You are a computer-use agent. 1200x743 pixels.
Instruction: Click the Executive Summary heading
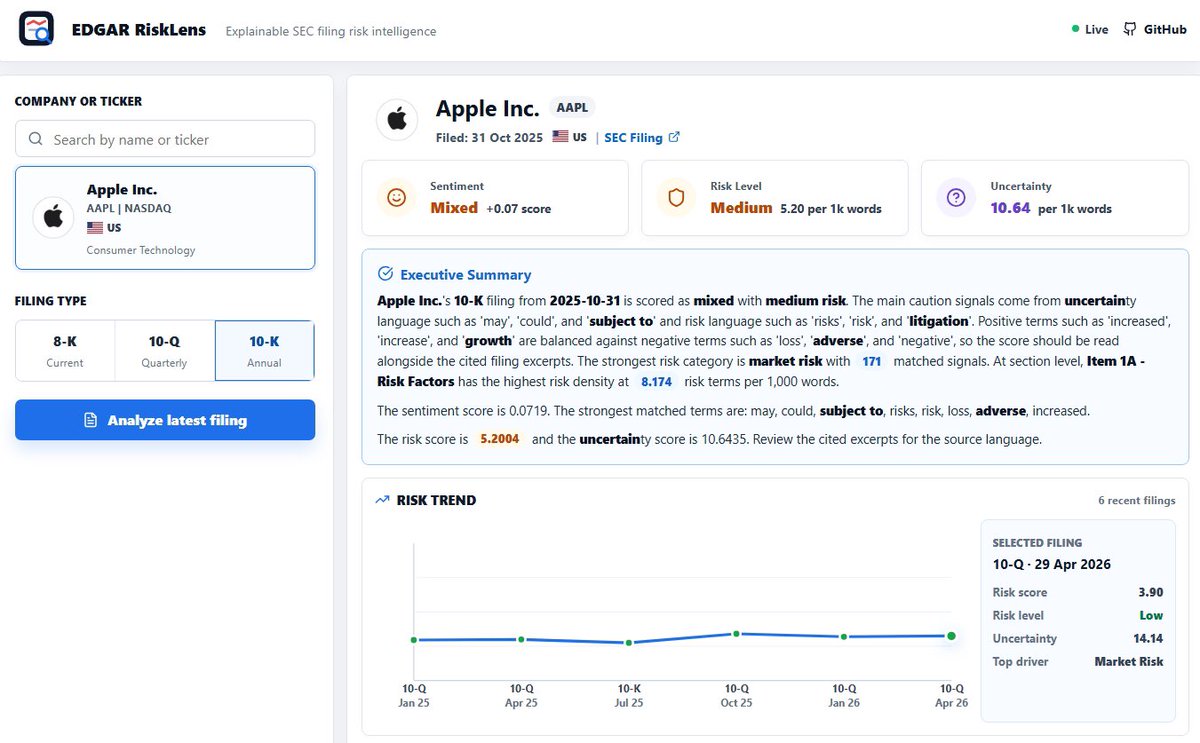pyautogui.click(x=466, y=274)
